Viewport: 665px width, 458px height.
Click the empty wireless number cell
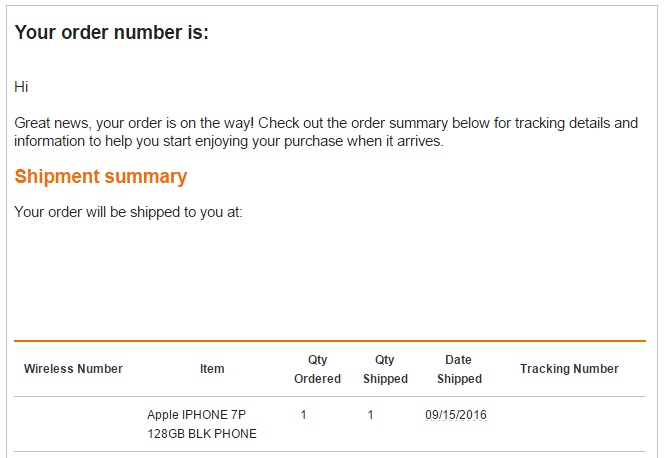(76, 424)
